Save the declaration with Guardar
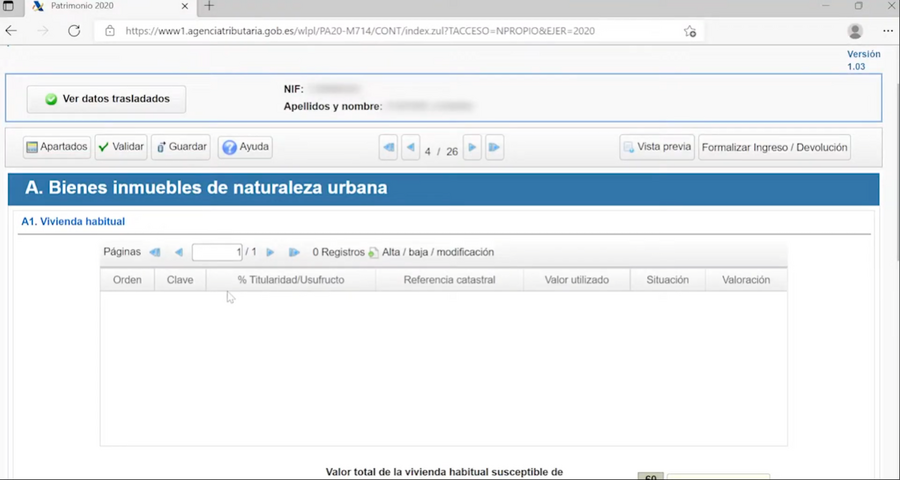 (181, 147)
